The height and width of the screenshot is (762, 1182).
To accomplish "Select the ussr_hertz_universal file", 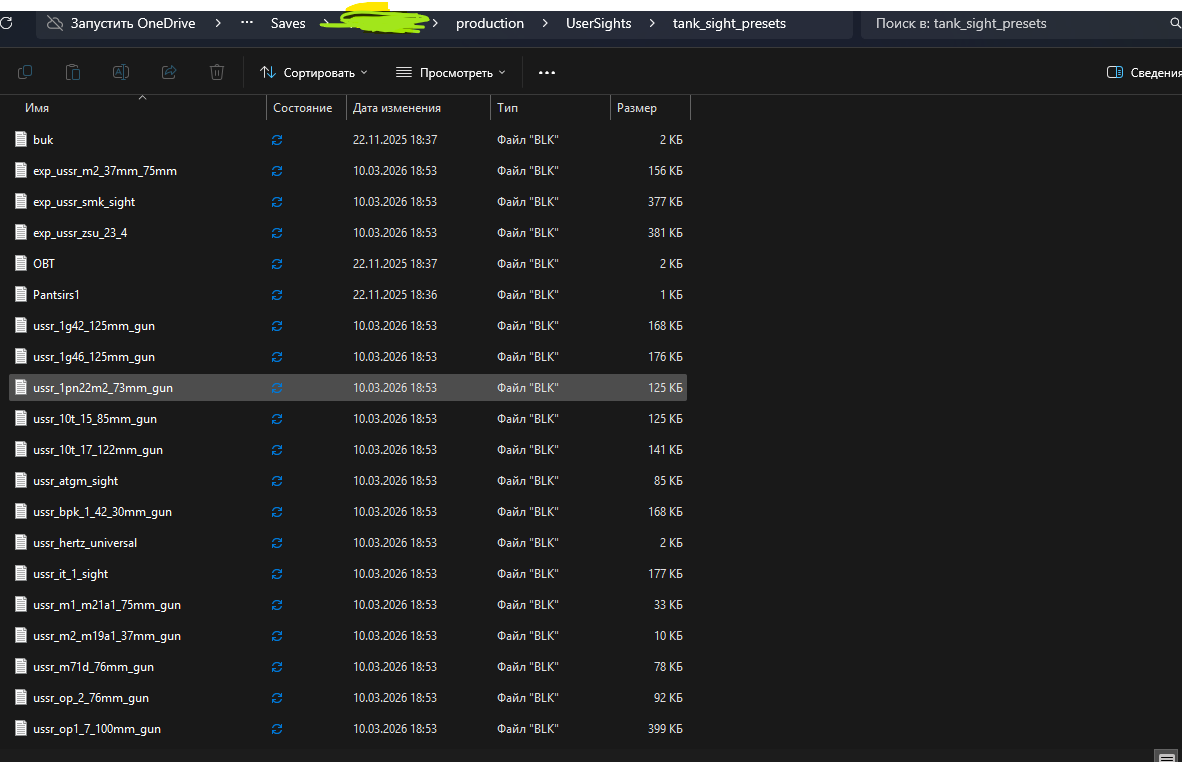I will (x=85, y=543).
